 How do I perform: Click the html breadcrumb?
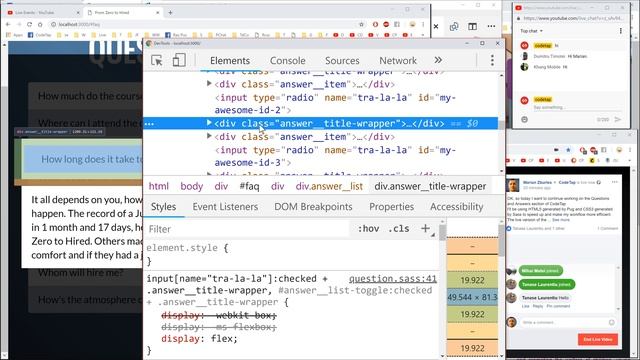[158, 186]
